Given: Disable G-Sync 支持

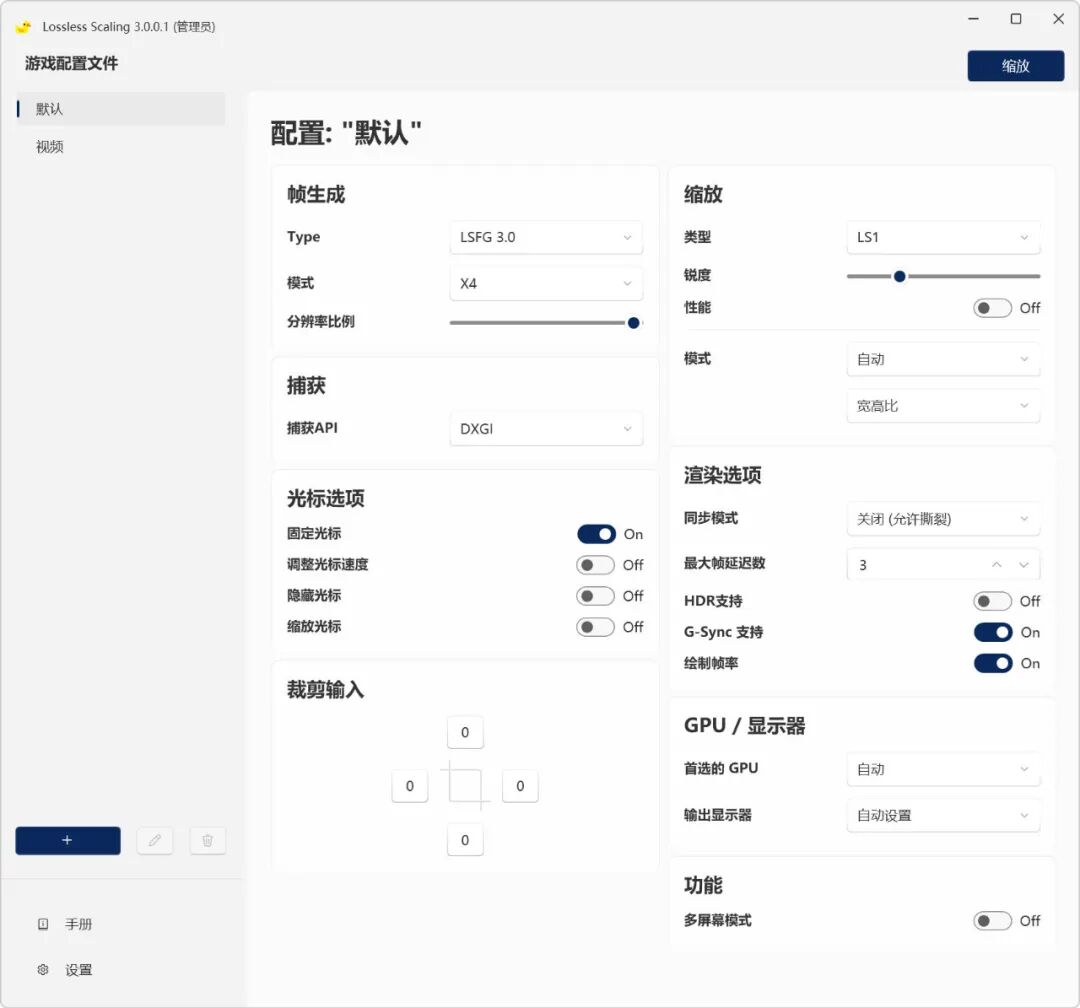Looking at the screenshot, I should [992, 632].
